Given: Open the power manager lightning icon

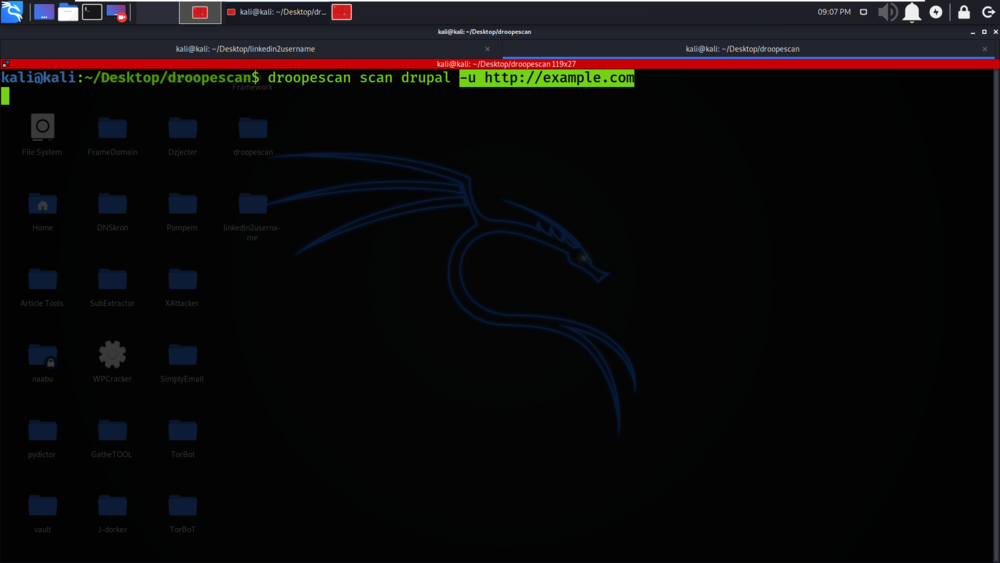Looking at the screenshot, I should point(936,12).
